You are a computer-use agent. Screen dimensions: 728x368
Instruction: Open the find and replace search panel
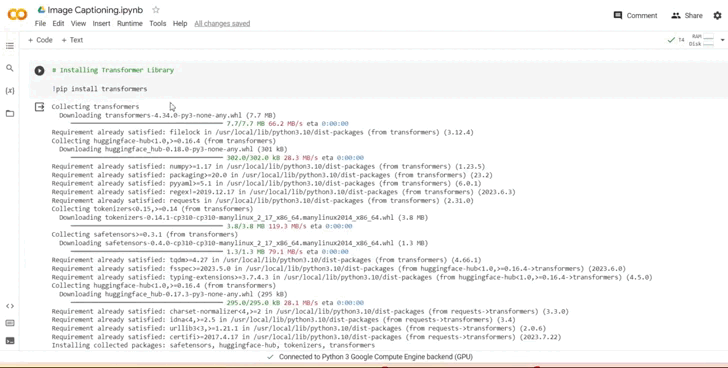coord(10,68)
